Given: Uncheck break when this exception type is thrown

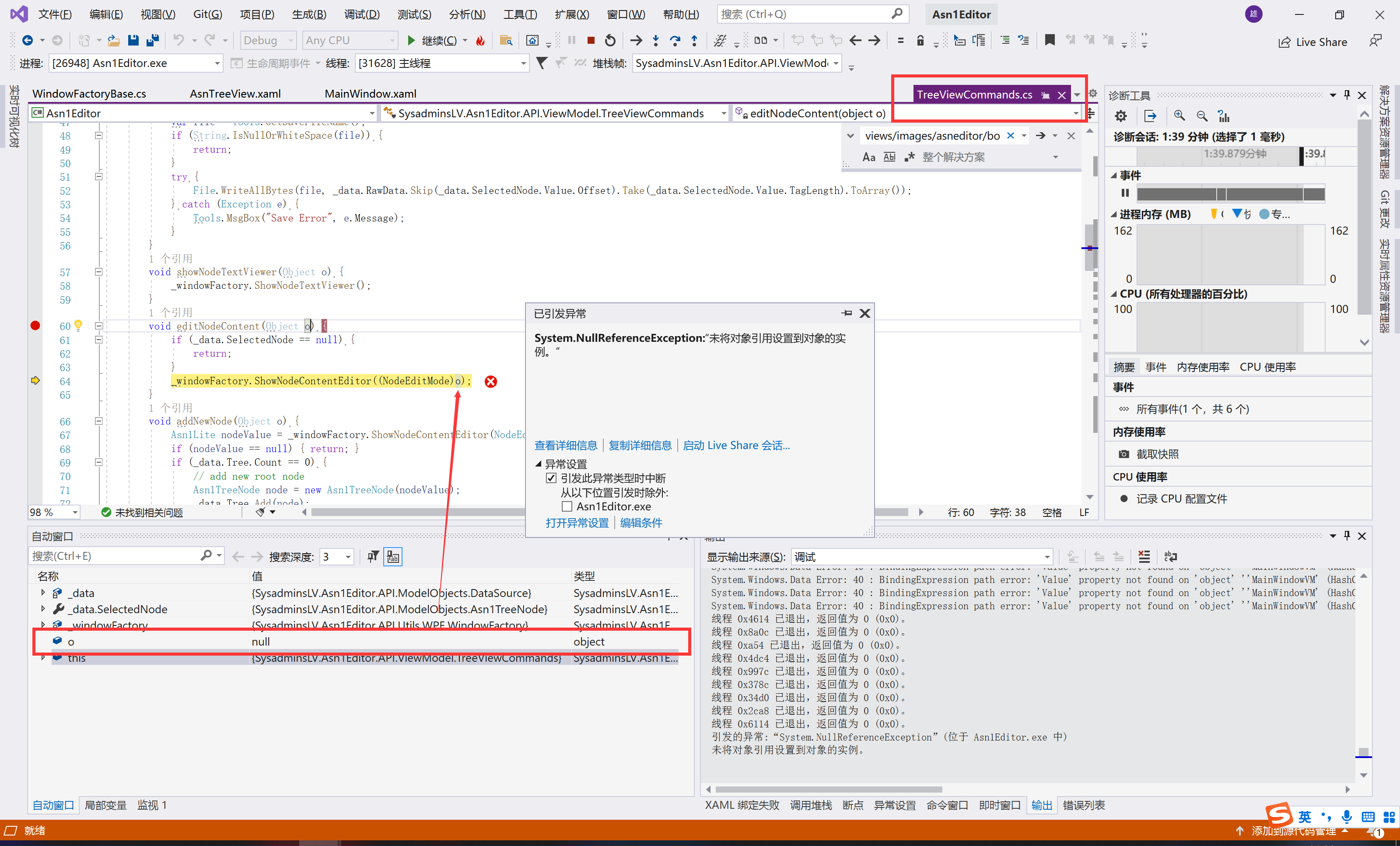Looking at the screenshot, I should coord(550,478).
